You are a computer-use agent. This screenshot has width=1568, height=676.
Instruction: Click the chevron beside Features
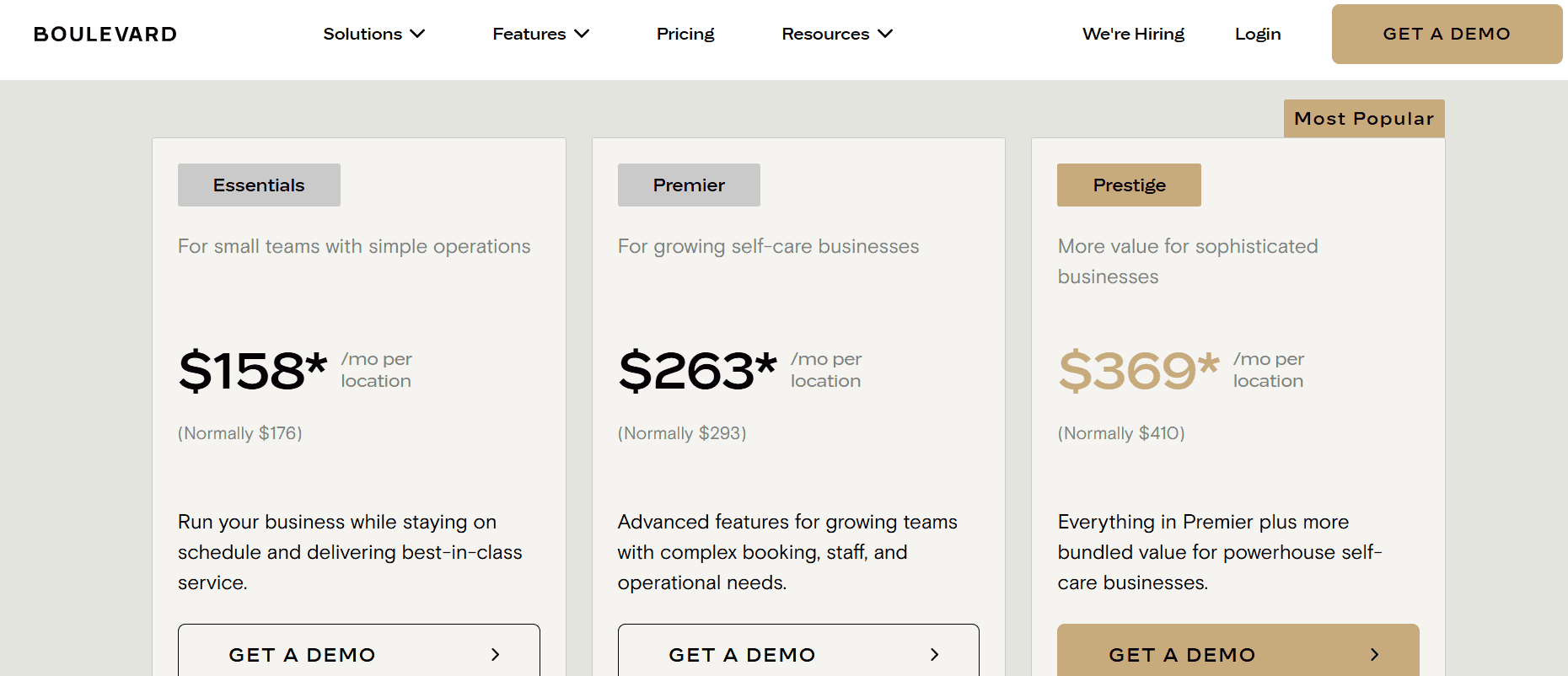(581, 34)
